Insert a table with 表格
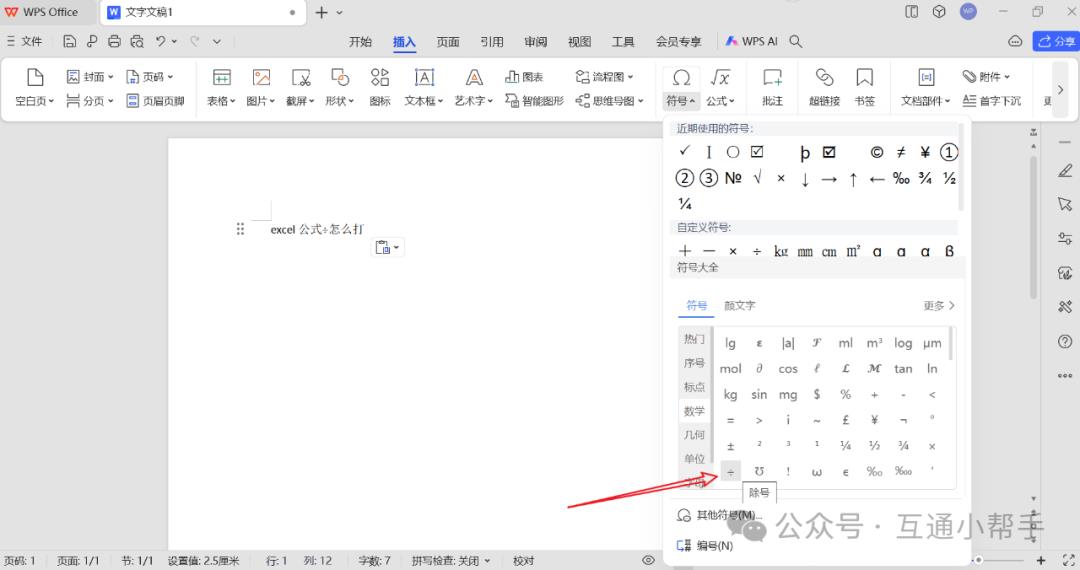 [x=221, y=87]
